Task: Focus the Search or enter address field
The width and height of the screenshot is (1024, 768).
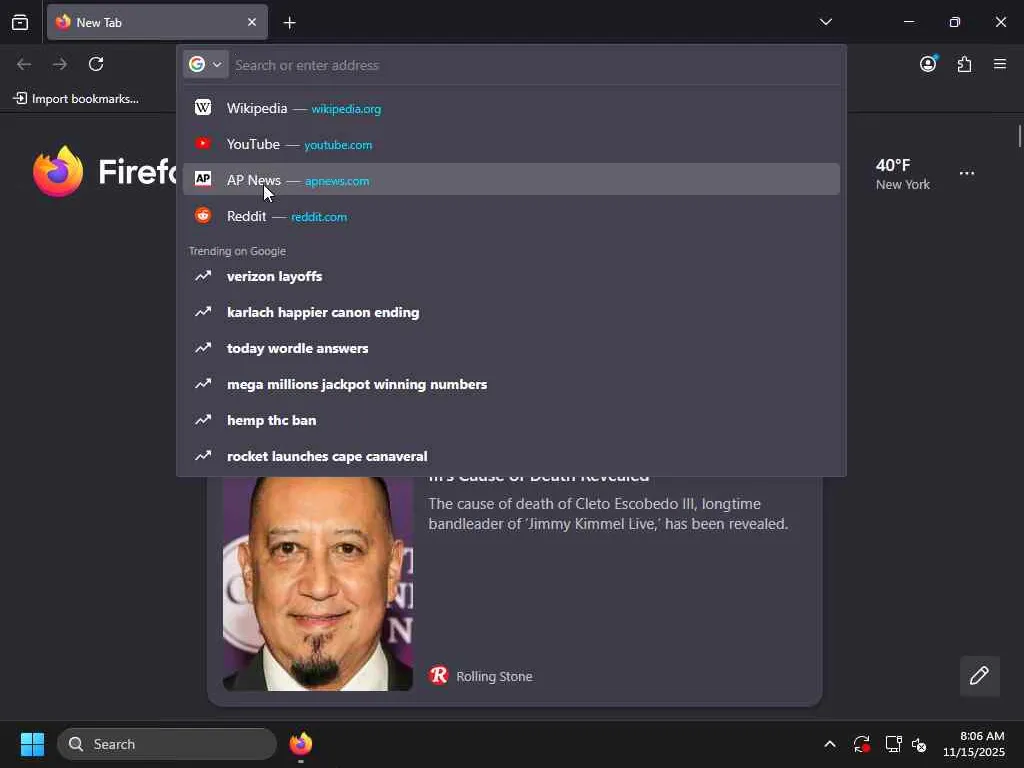Action: point(534,65)
